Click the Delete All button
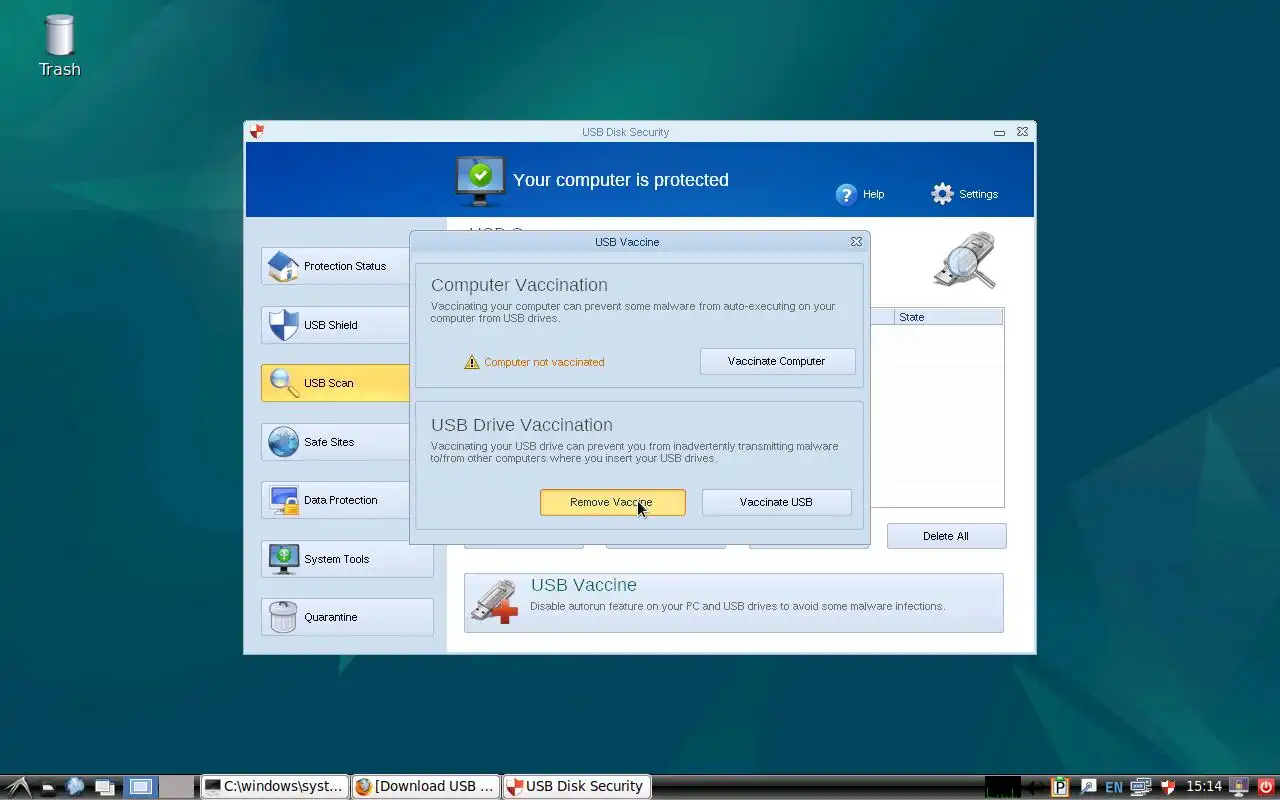 [x=946, y=536]
